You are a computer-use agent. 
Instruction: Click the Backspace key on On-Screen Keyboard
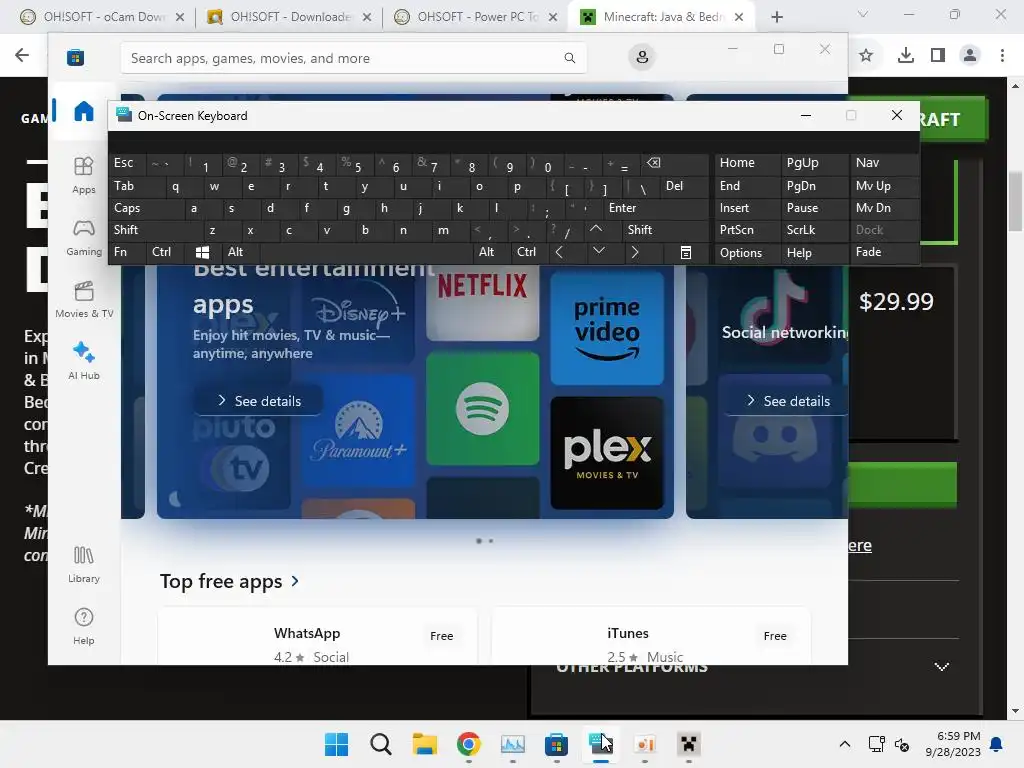pos(654,163)
